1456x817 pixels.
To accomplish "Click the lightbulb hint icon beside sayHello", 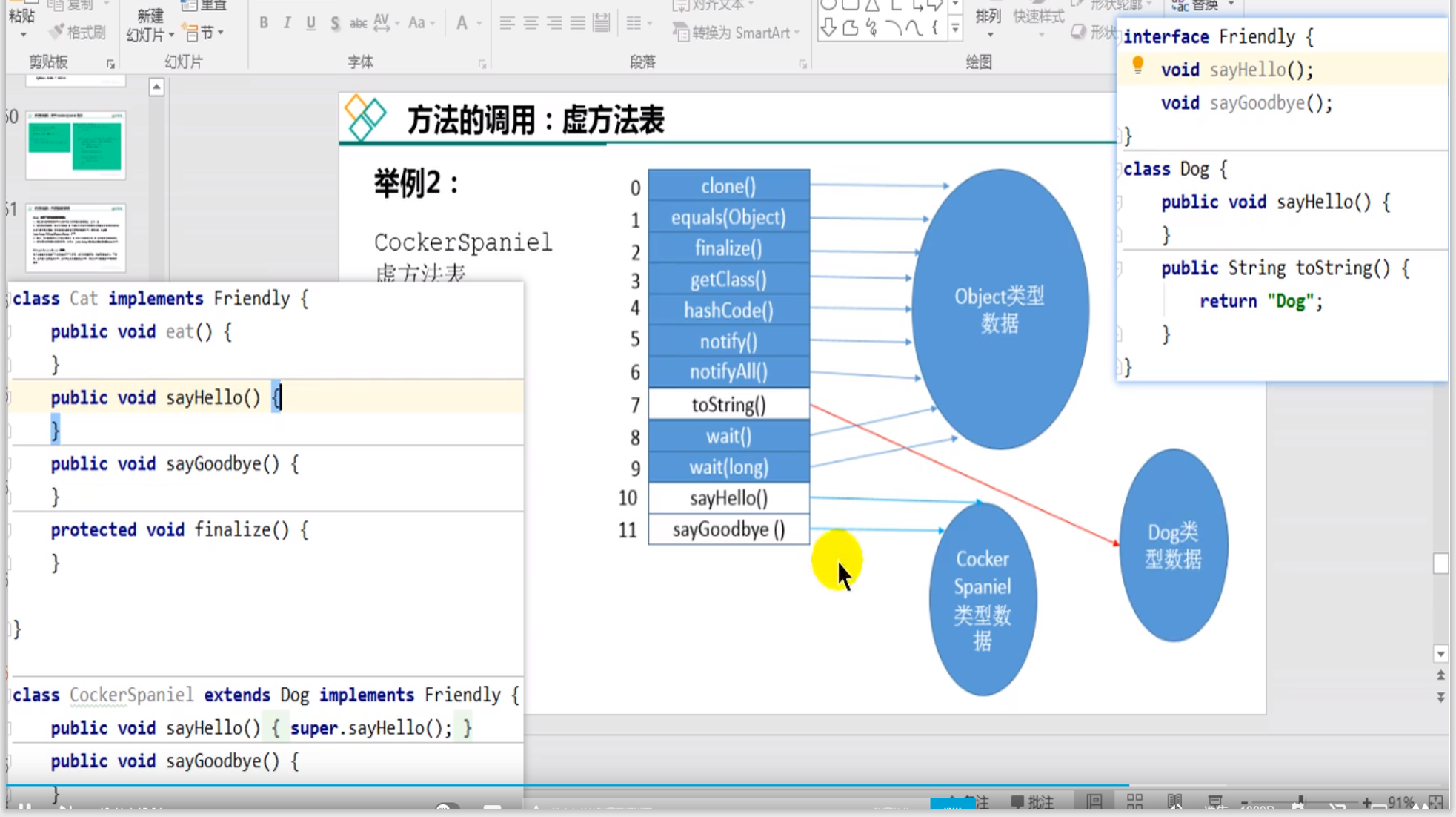I will coord(1138,67).
